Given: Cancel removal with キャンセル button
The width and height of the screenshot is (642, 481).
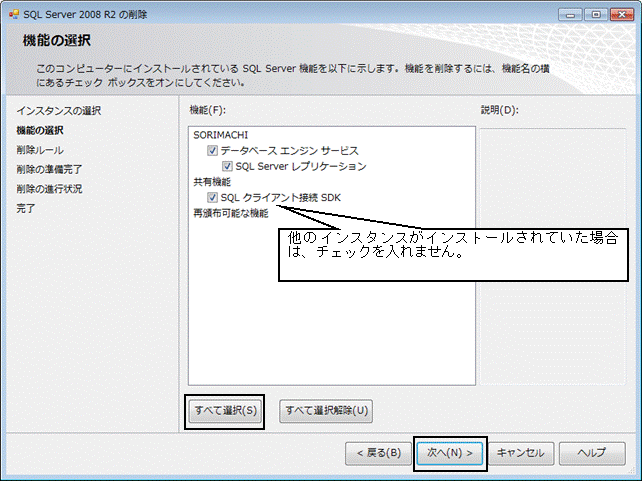Looking at the screenshot, I should (x=520, y=453).
